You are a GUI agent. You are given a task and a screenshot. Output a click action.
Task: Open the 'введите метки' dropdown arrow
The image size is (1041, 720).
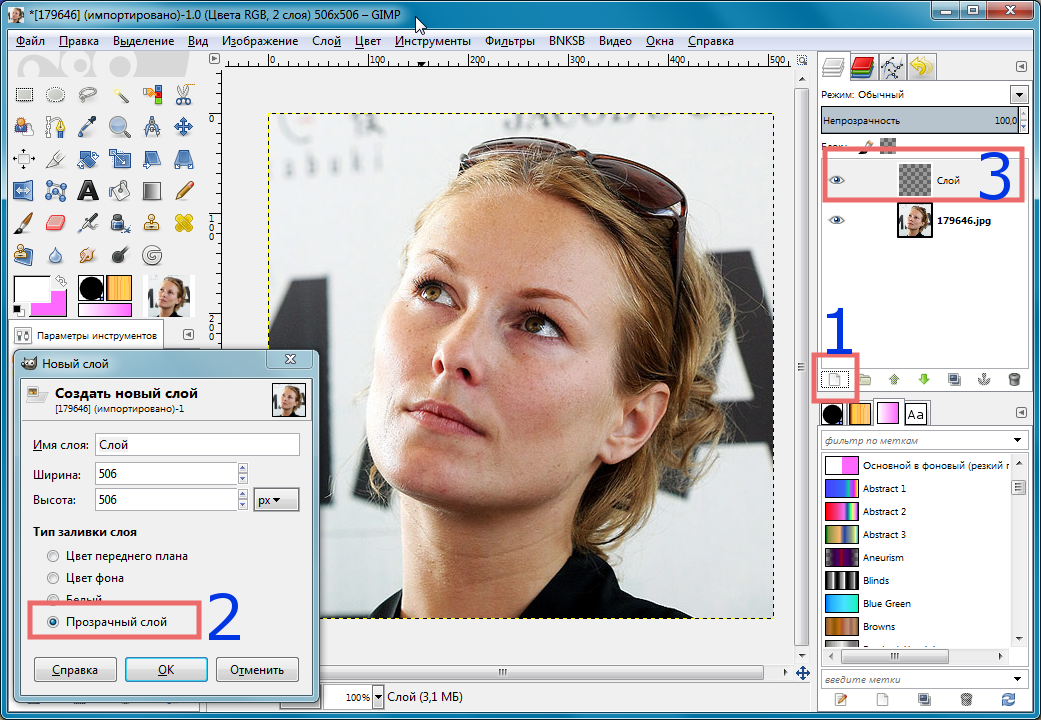tap(1017, 679)
